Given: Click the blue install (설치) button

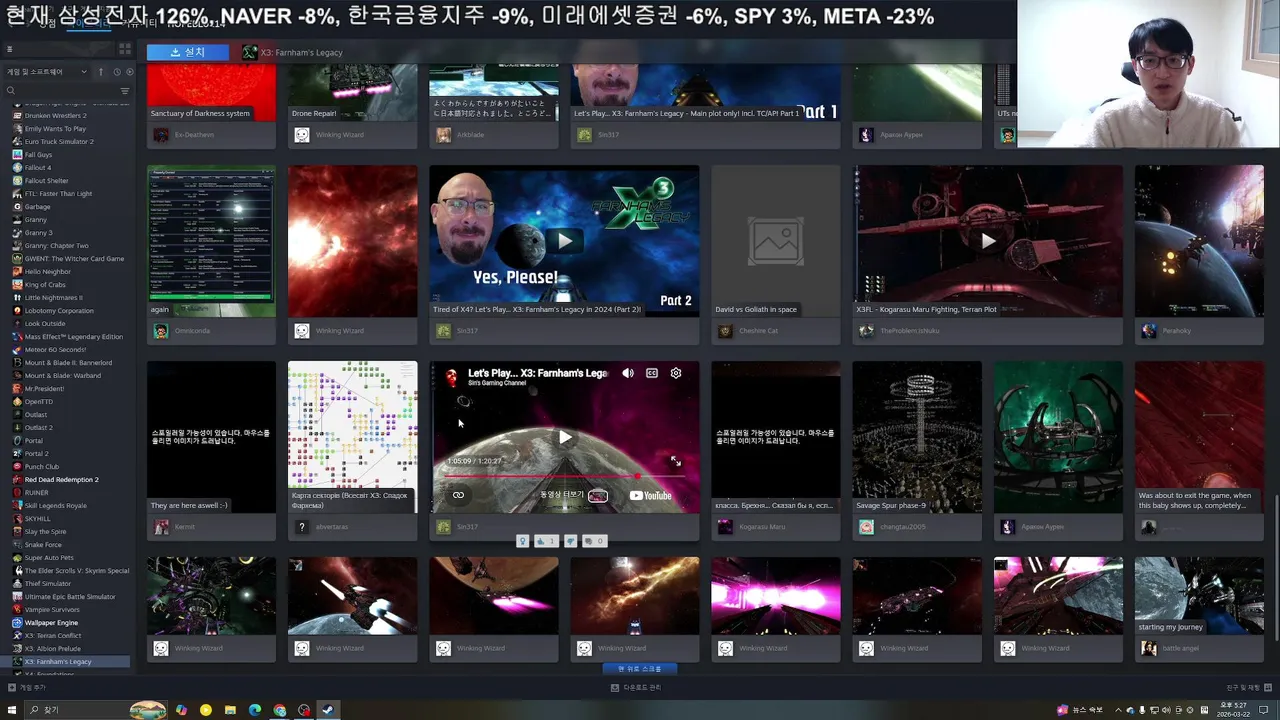Looking at the screenshot, I should (x=187, y=52).
